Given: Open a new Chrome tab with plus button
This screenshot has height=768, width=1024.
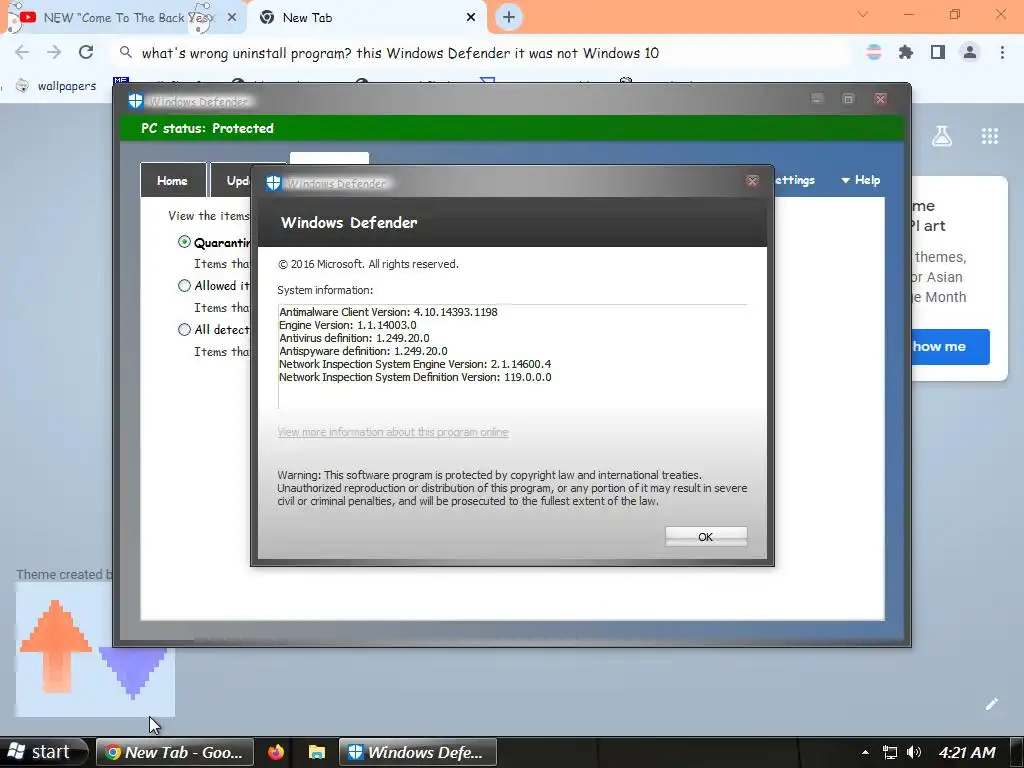Looking at the screenshot, I should [509, 17].
